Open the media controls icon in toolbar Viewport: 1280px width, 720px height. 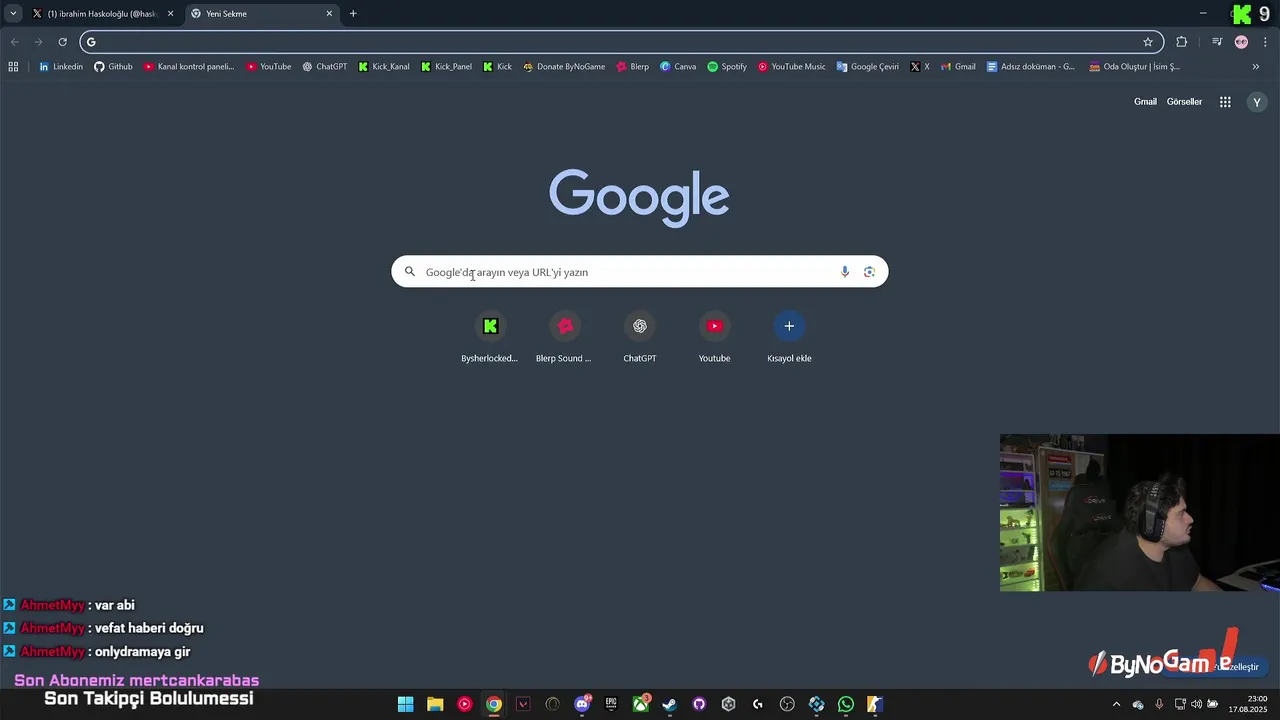point(1217,42)
